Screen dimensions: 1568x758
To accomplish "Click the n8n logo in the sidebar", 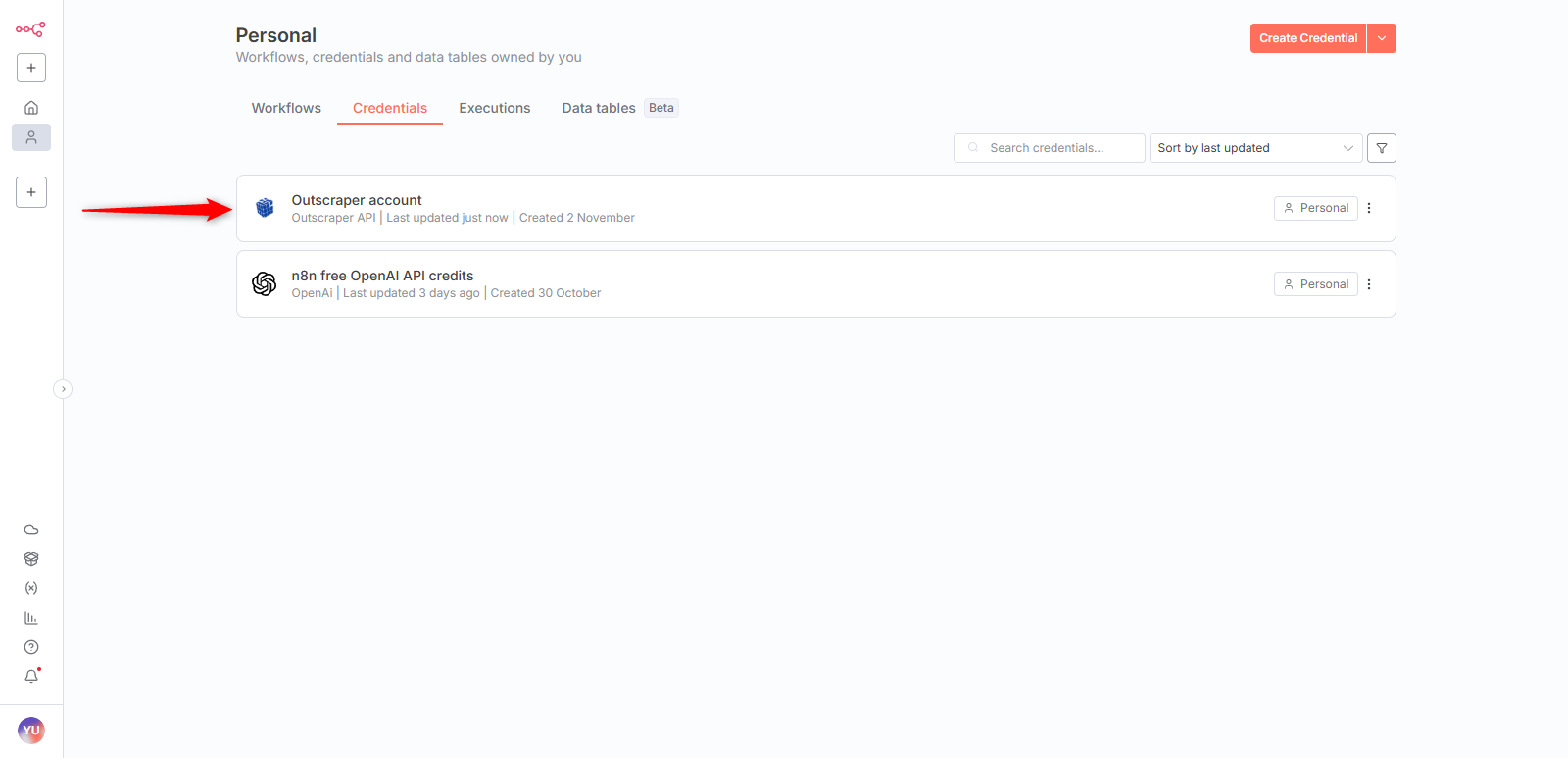I will pos(30,29).
